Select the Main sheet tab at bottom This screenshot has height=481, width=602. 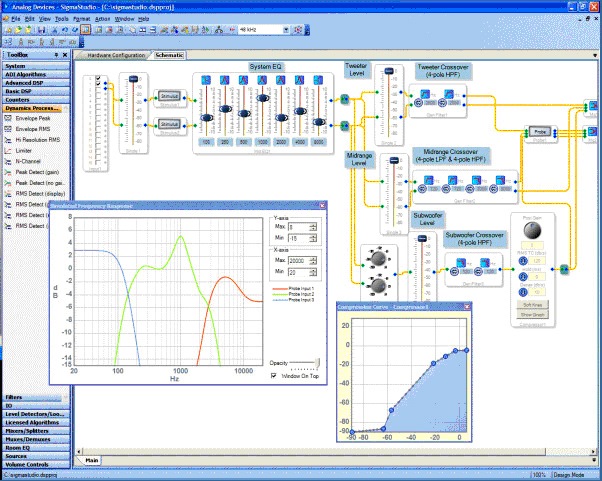point(91,460)
